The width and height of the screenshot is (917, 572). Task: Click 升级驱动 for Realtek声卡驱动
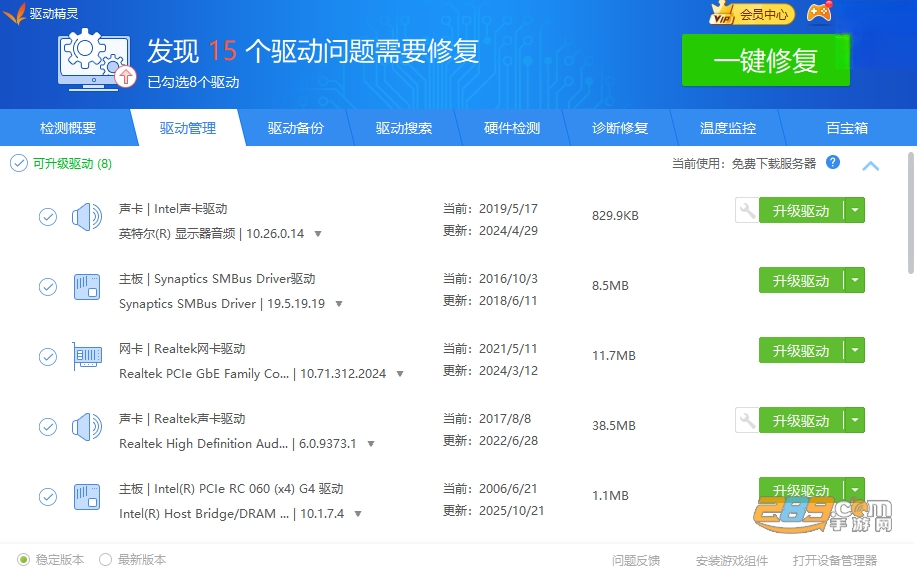pos(801,421)
